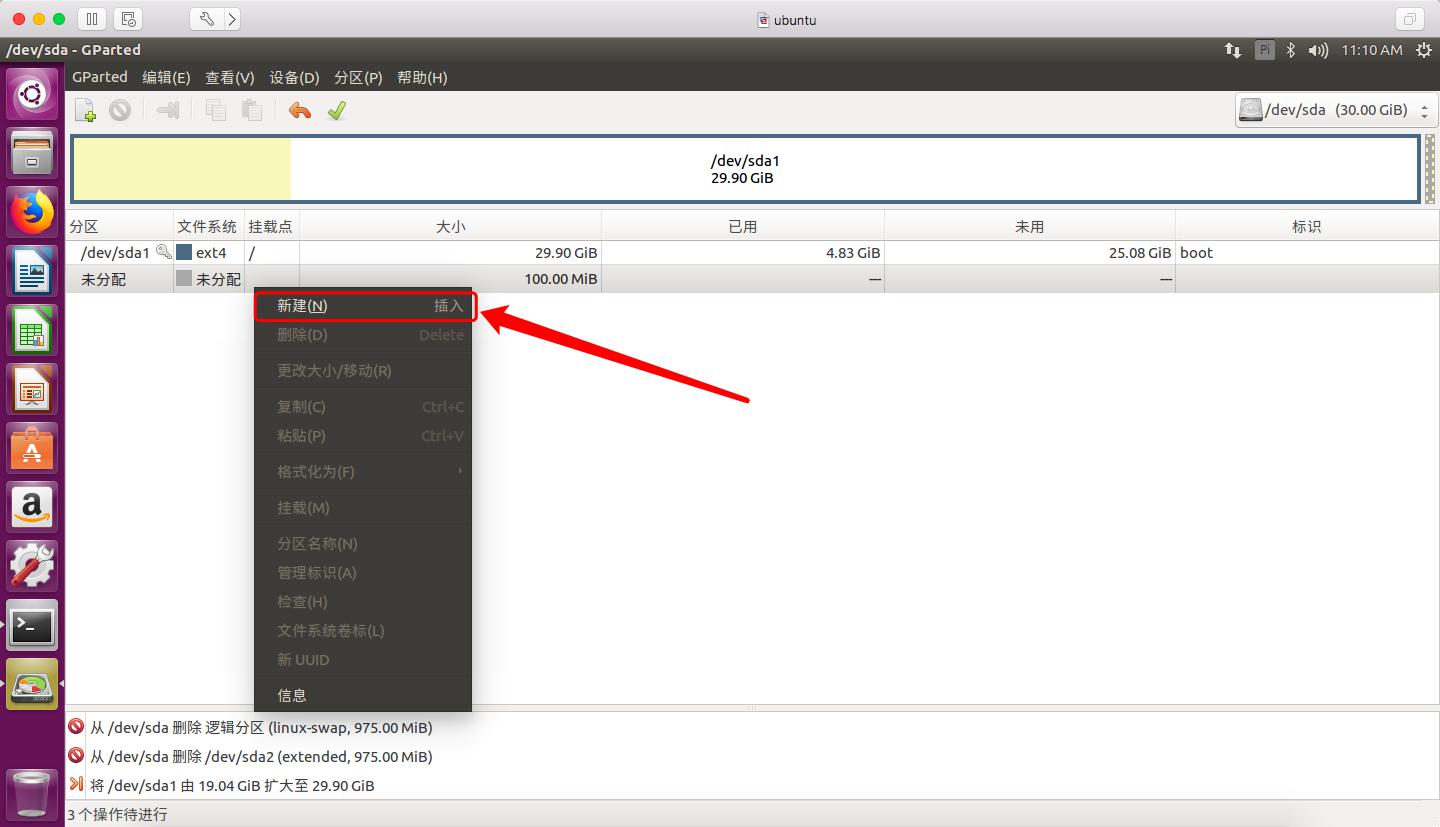This screenshot has height=827, width=1440.
Task: Open the GParted menu
Action: (x=100, y=77)
